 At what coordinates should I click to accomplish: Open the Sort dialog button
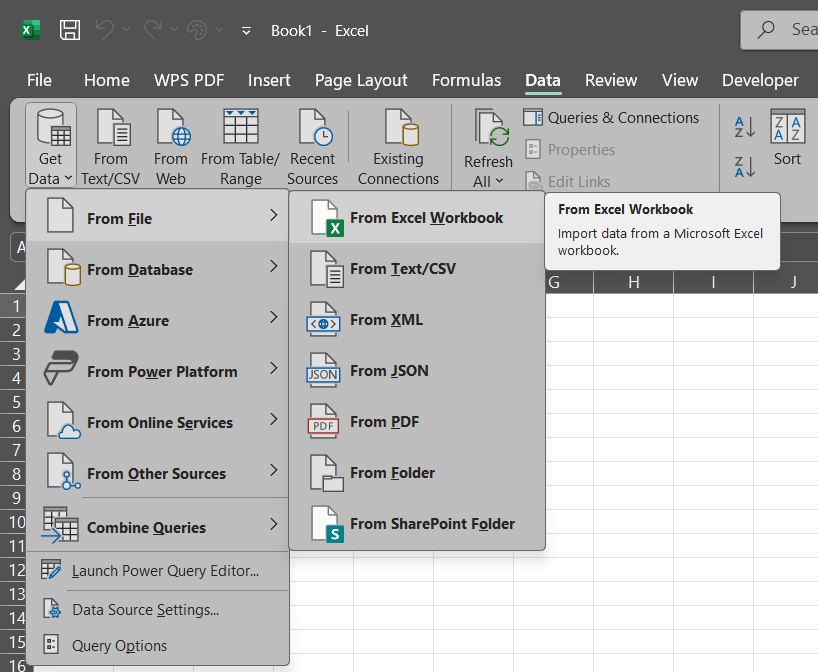pyautogui.click(x=787, y=138)
